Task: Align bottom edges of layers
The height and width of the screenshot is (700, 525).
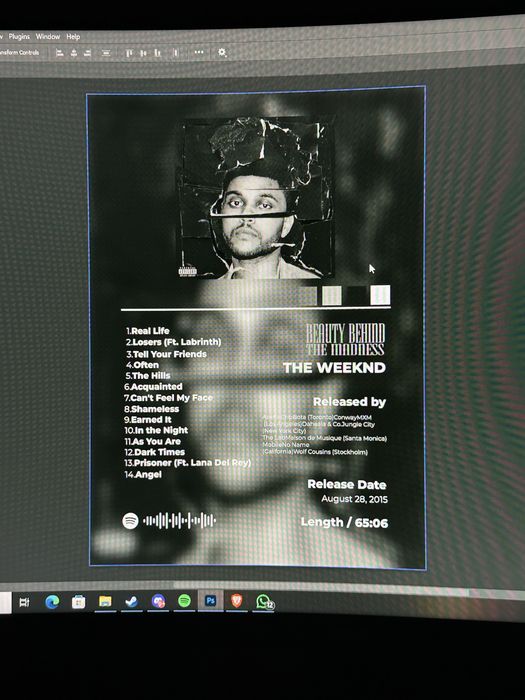Action: (157, 53)
